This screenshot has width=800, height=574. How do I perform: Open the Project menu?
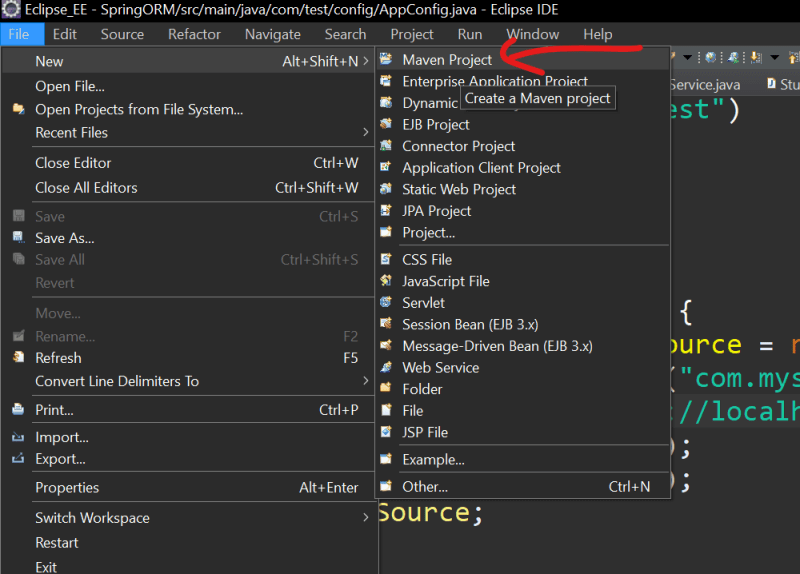[x=412, y=34]
